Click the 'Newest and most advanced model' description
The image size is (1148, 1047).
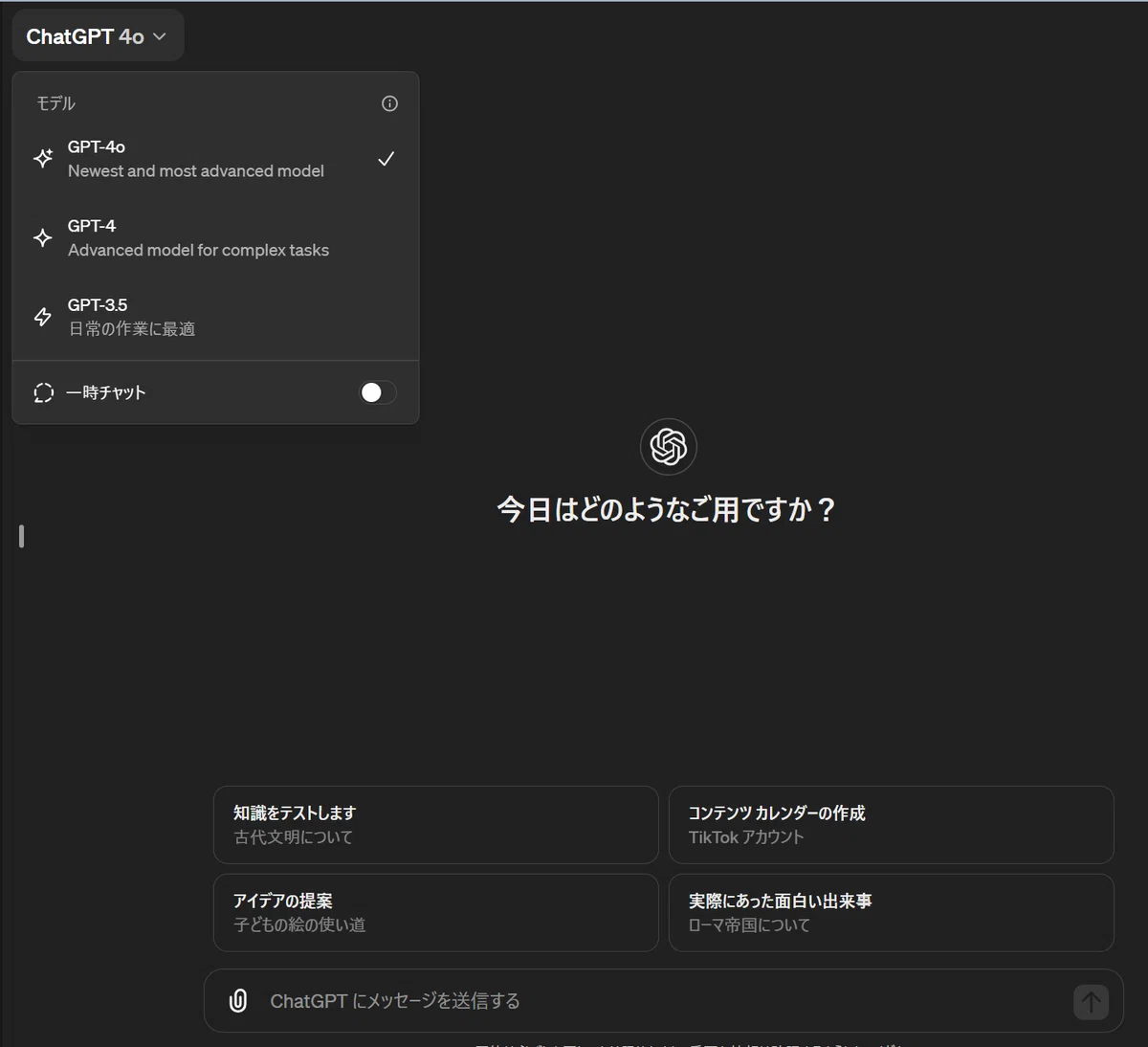[196, 171]
